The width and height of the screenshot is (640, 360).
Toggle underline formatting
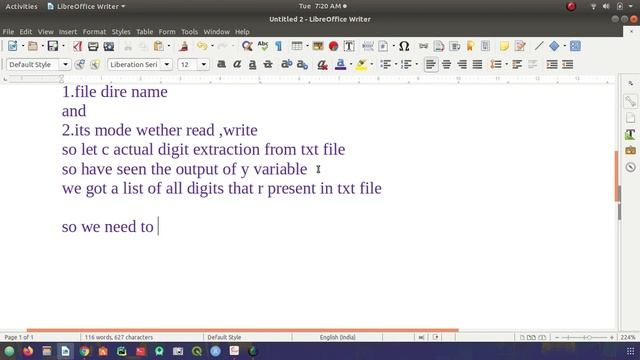tap(252, 64)
